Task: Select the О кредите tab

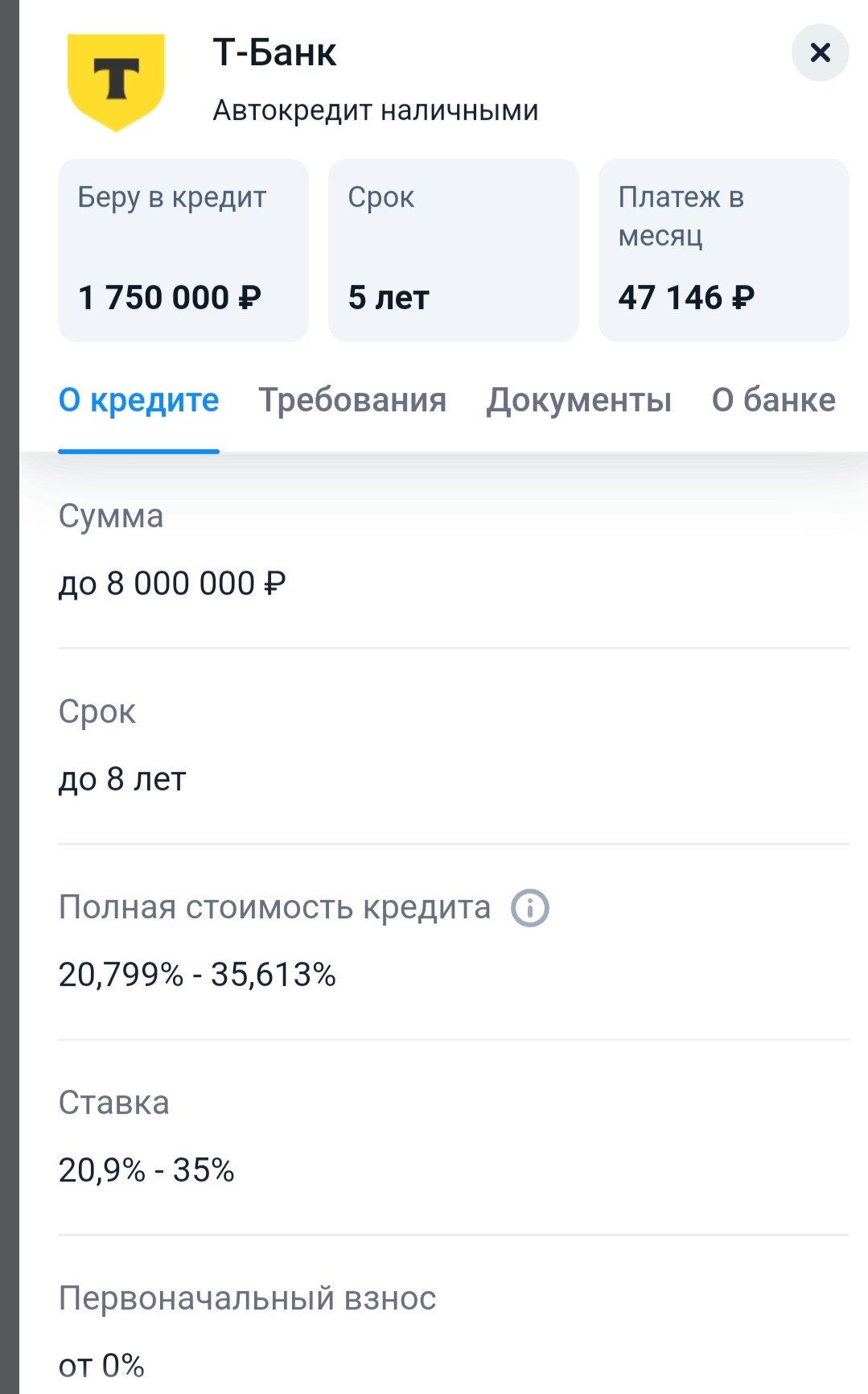Action: pyautogui.click(x=138, y=401)
